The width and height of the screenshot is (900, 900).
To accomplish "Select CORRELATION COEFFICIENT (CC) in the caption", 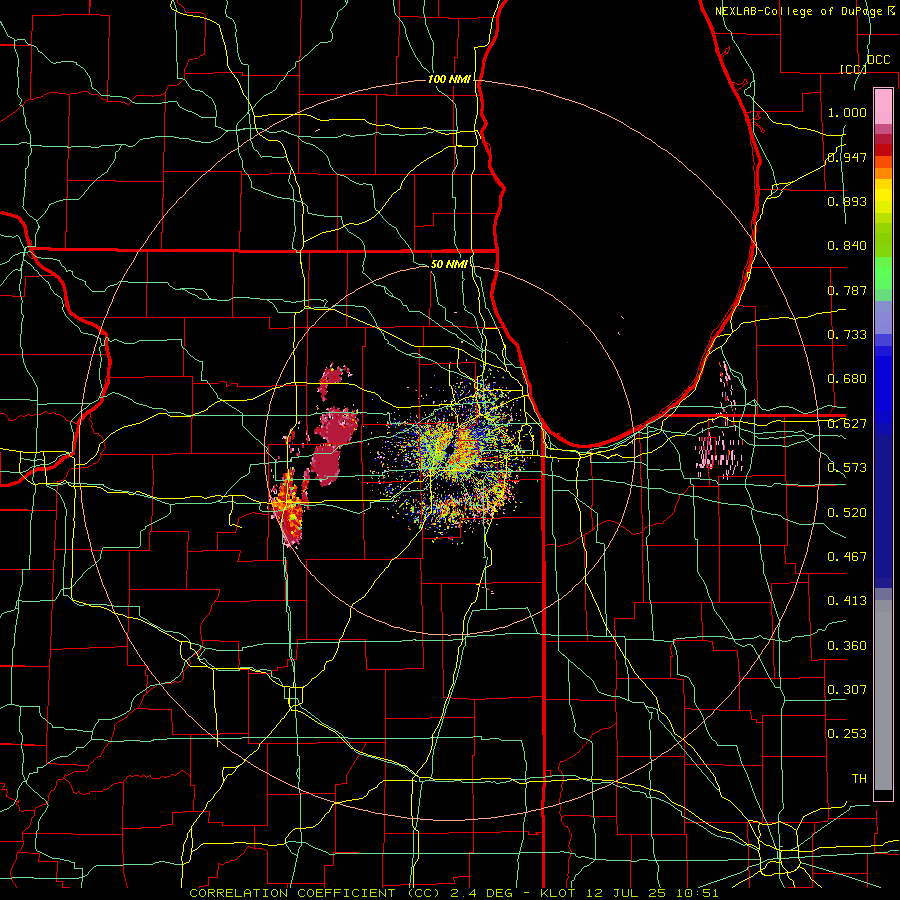I will click(315, 893).
